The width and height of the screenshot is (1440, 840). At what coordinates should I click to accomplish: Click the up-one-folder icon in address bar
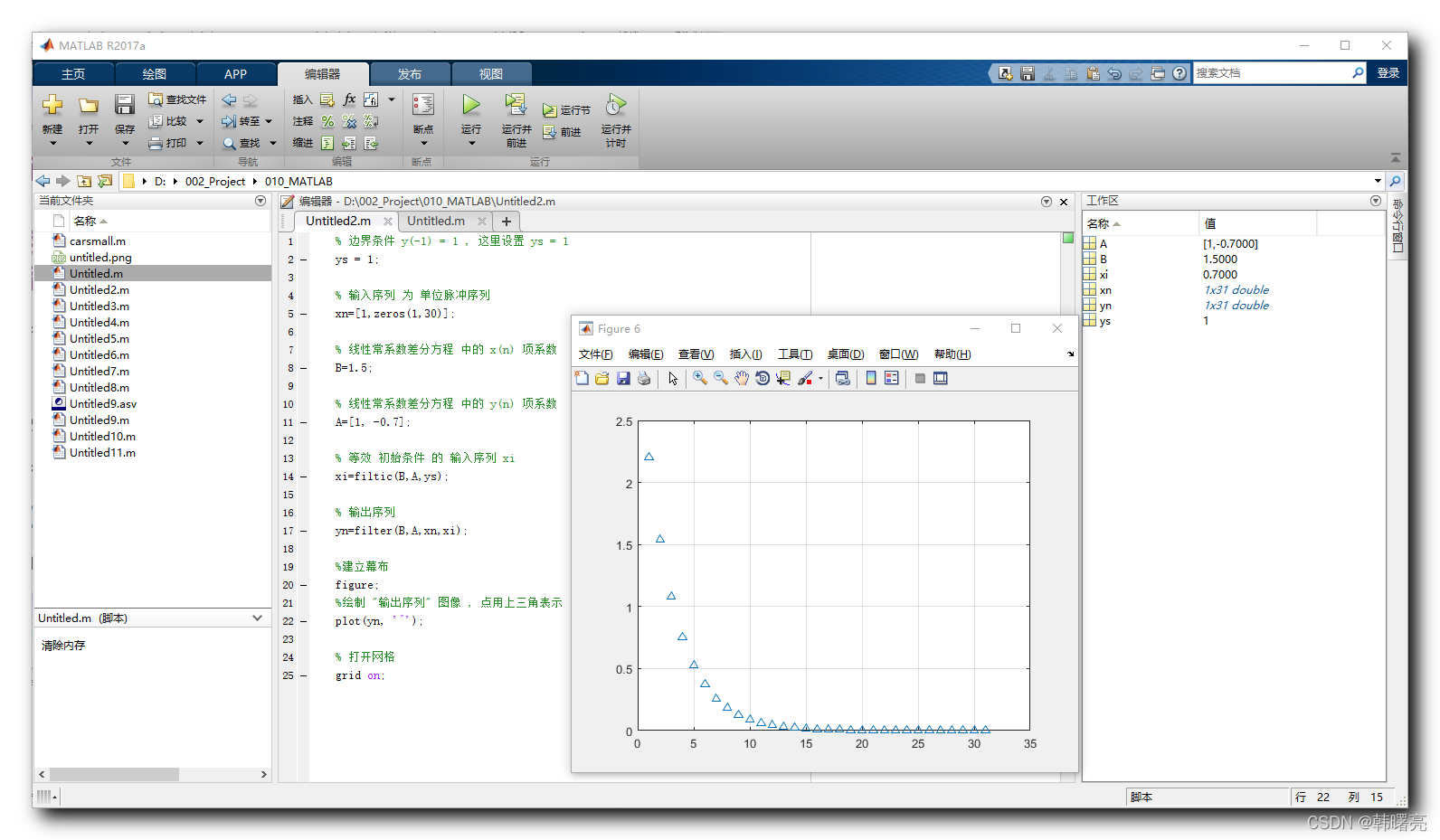[x=84, y=181]
